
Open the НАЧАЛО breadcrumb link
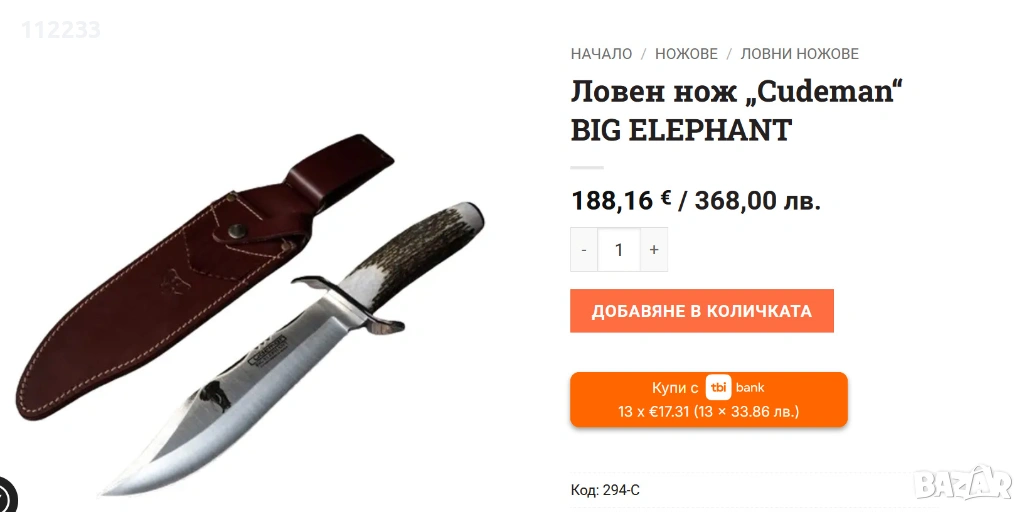[x=601, y=54]
